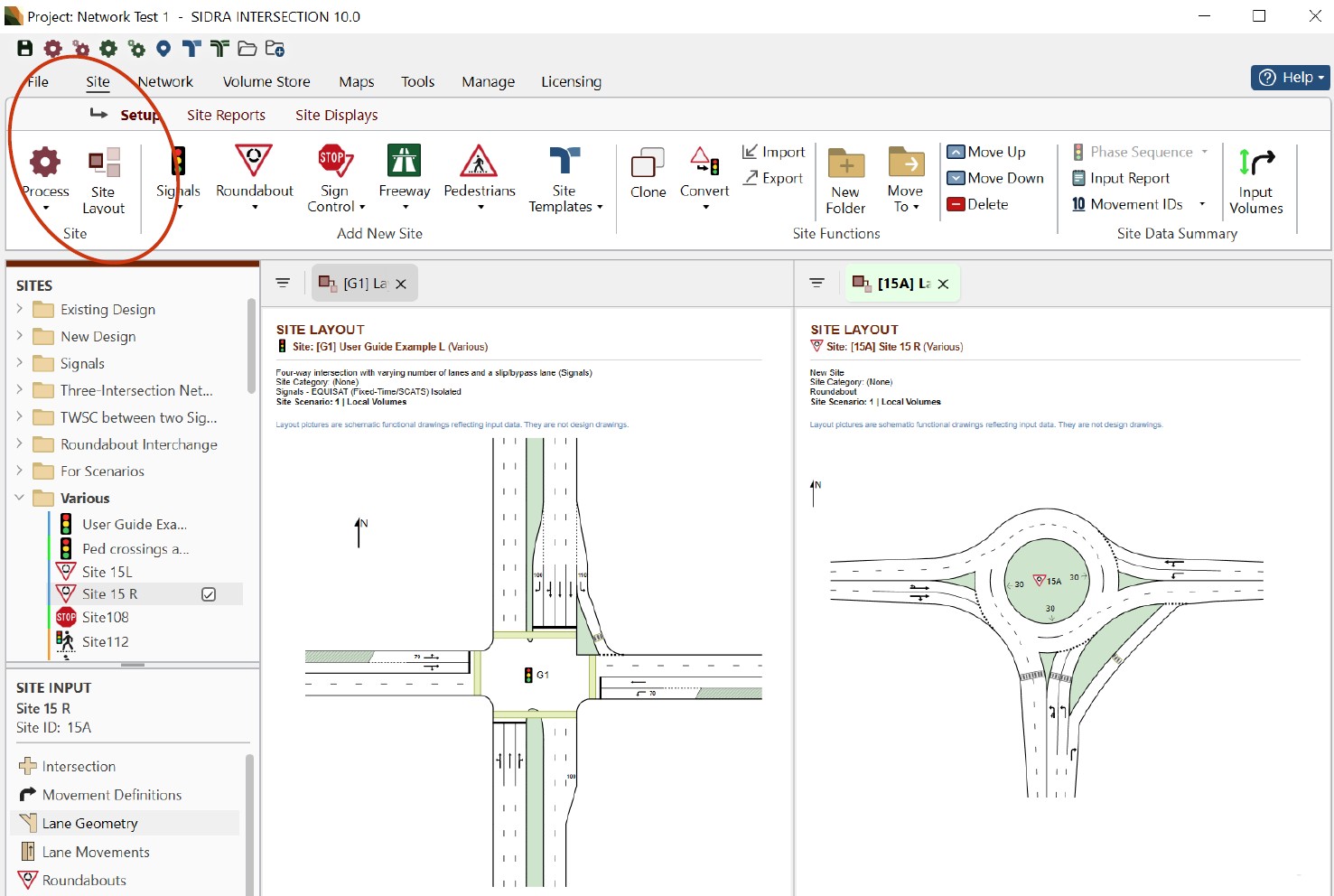Click the Roundabout new site icon
The image size is (1334, 896).
254,163
